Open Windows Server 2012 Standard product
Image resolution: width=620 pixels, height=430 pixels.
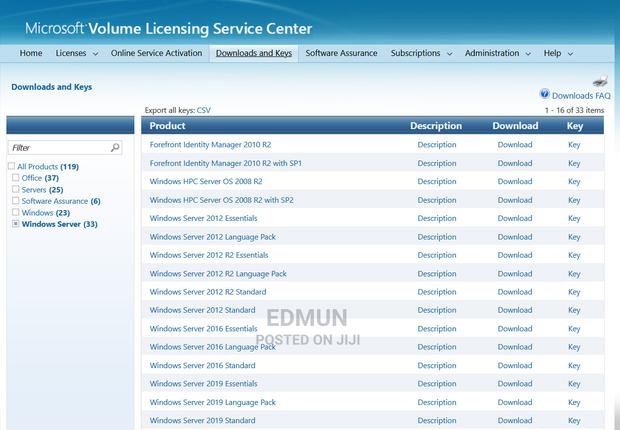[202, 310]
